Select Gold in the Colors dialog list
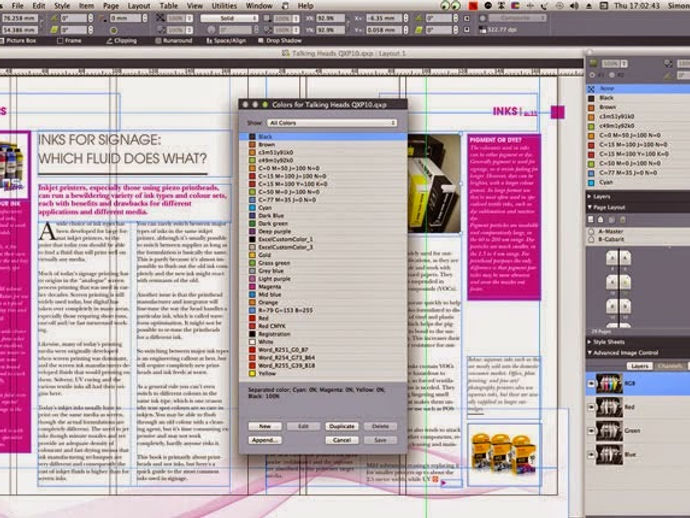This screenshot has width=690, height=518. [323, 255]
